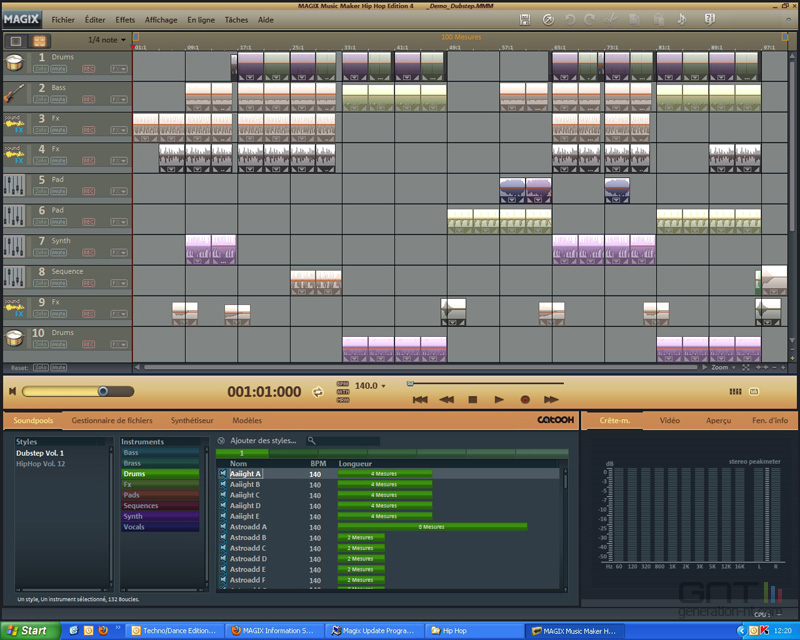
Task: Click the Undo arrow icon
Action: pos(570,20)
